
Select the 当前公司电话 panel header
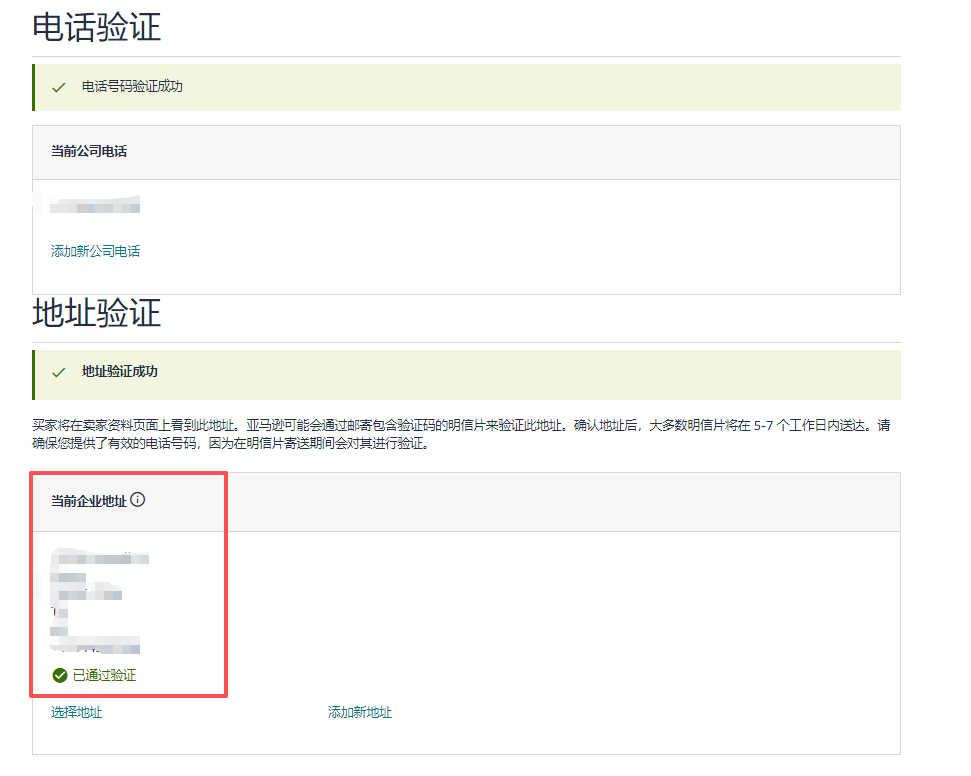coord(89,152)
